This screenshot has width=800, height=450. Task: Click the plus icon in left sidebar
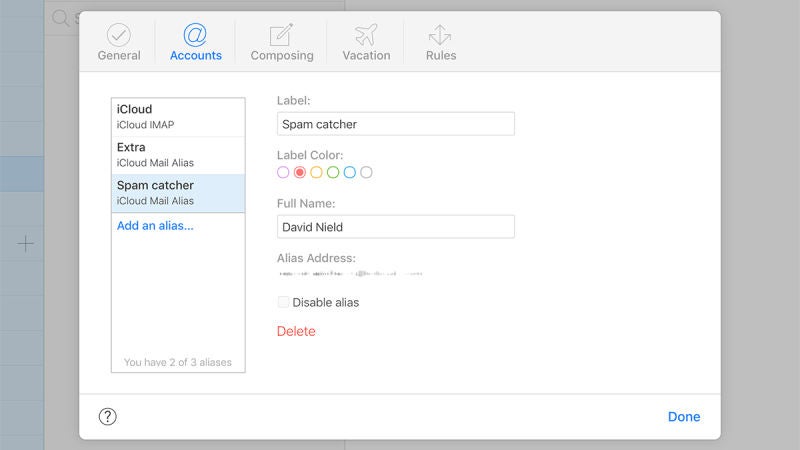coord(26,243)
